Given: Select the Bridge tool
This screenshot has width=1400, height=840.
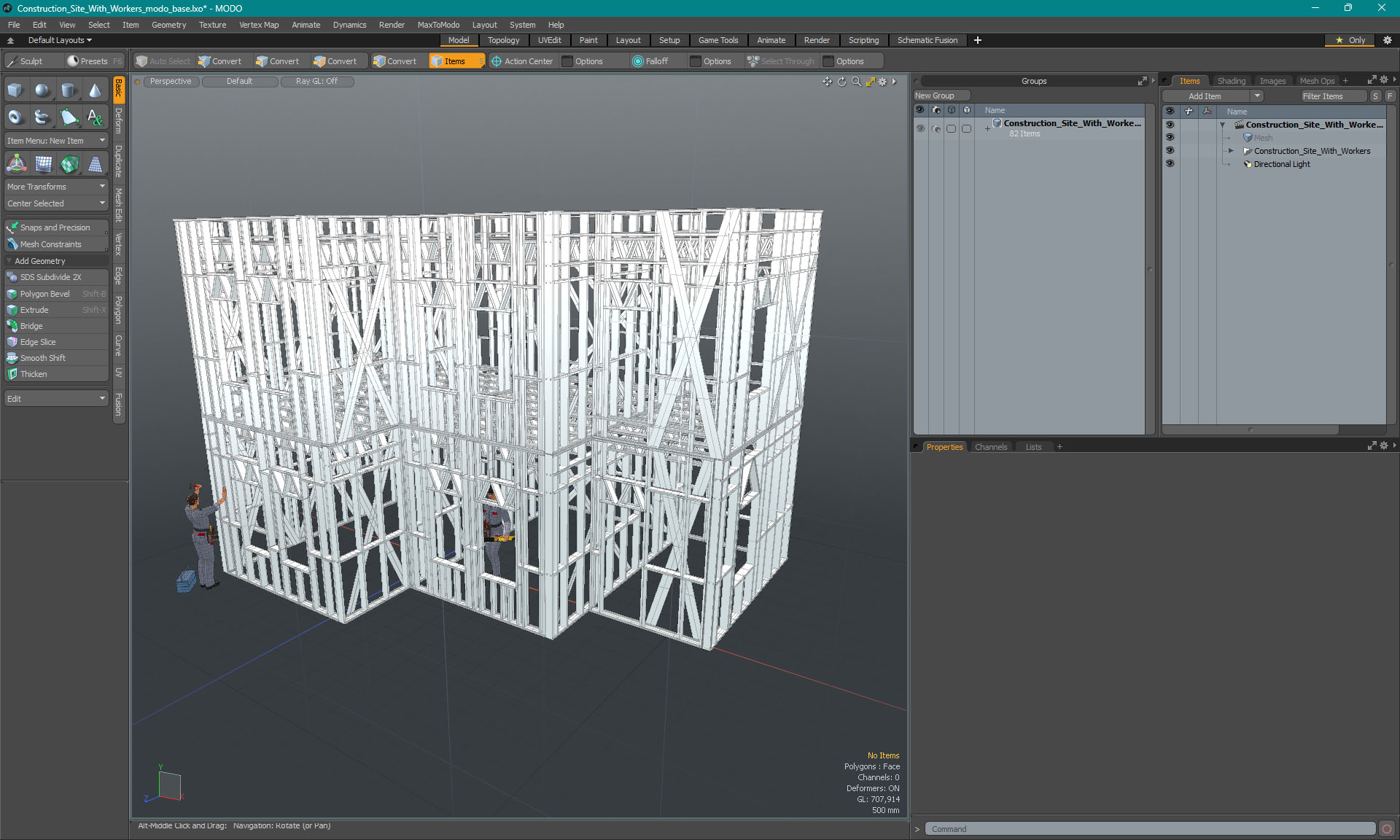Looking at the screenshot, I should click(31, 325).
